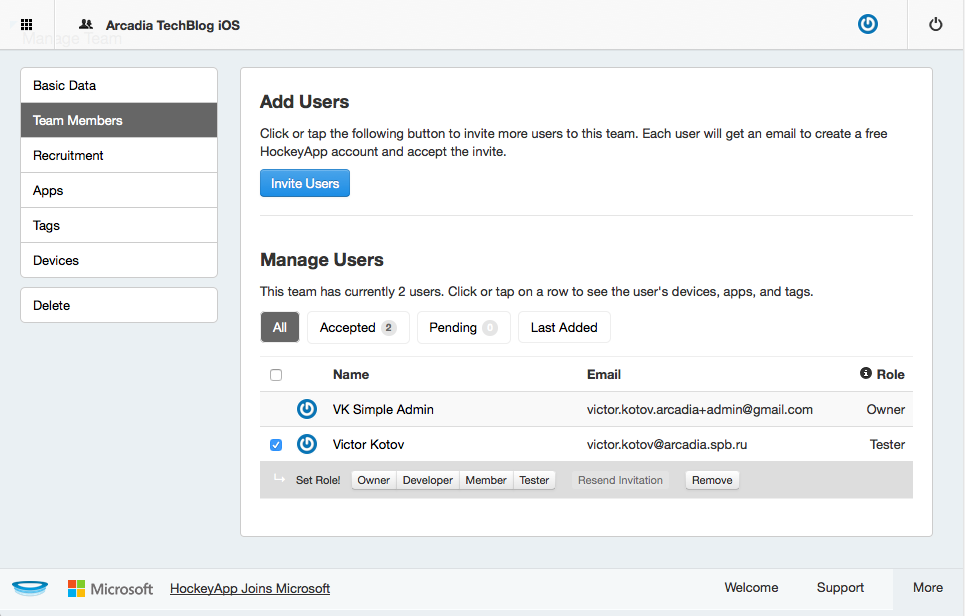Click the Victor Kotov name
The width and height of the screenshot is (965, 616).
tap(368, 444)
